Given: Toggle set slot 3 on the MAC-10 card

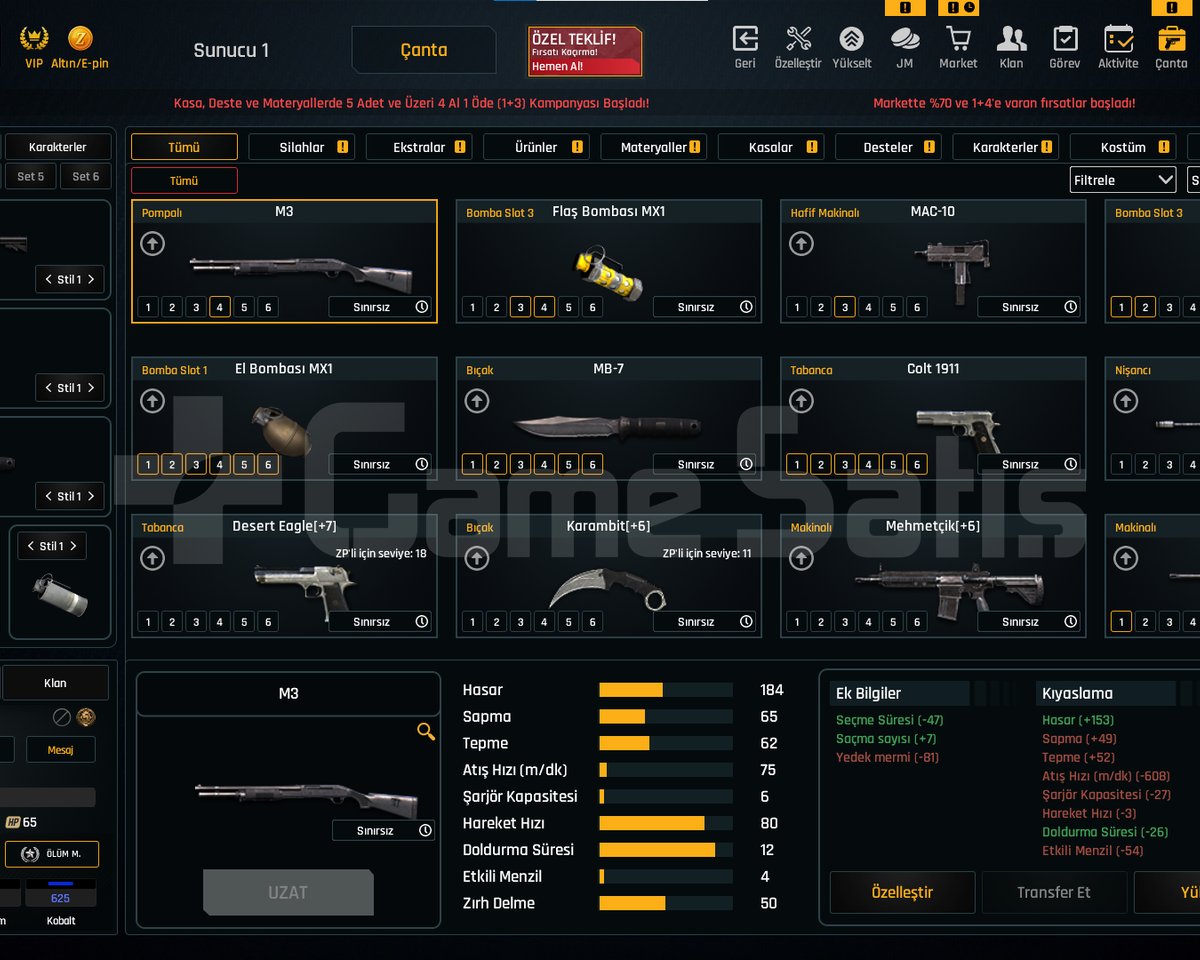Looking at the screenshot, I should click(x=845, y=307).
